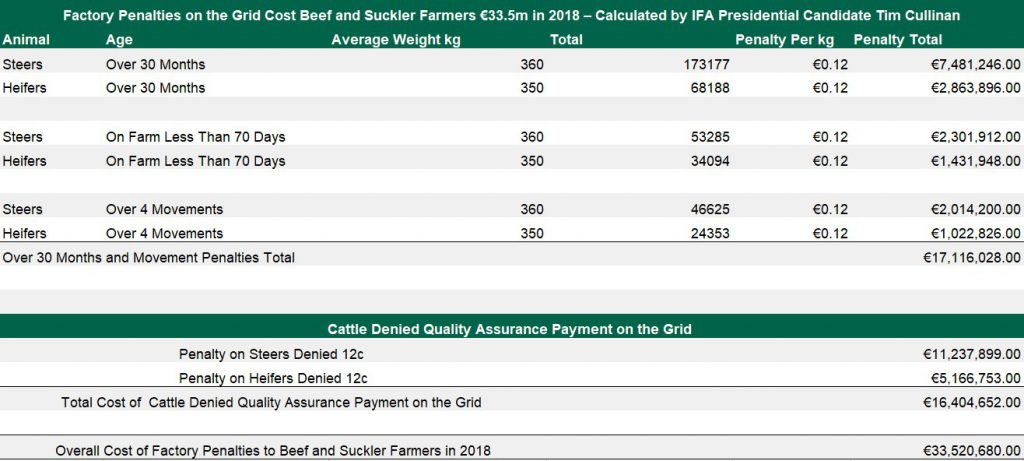Viewport: 1024px width, 461px height.
Task: Select the "Average Weight kg" column header
Action: point(396,40)
